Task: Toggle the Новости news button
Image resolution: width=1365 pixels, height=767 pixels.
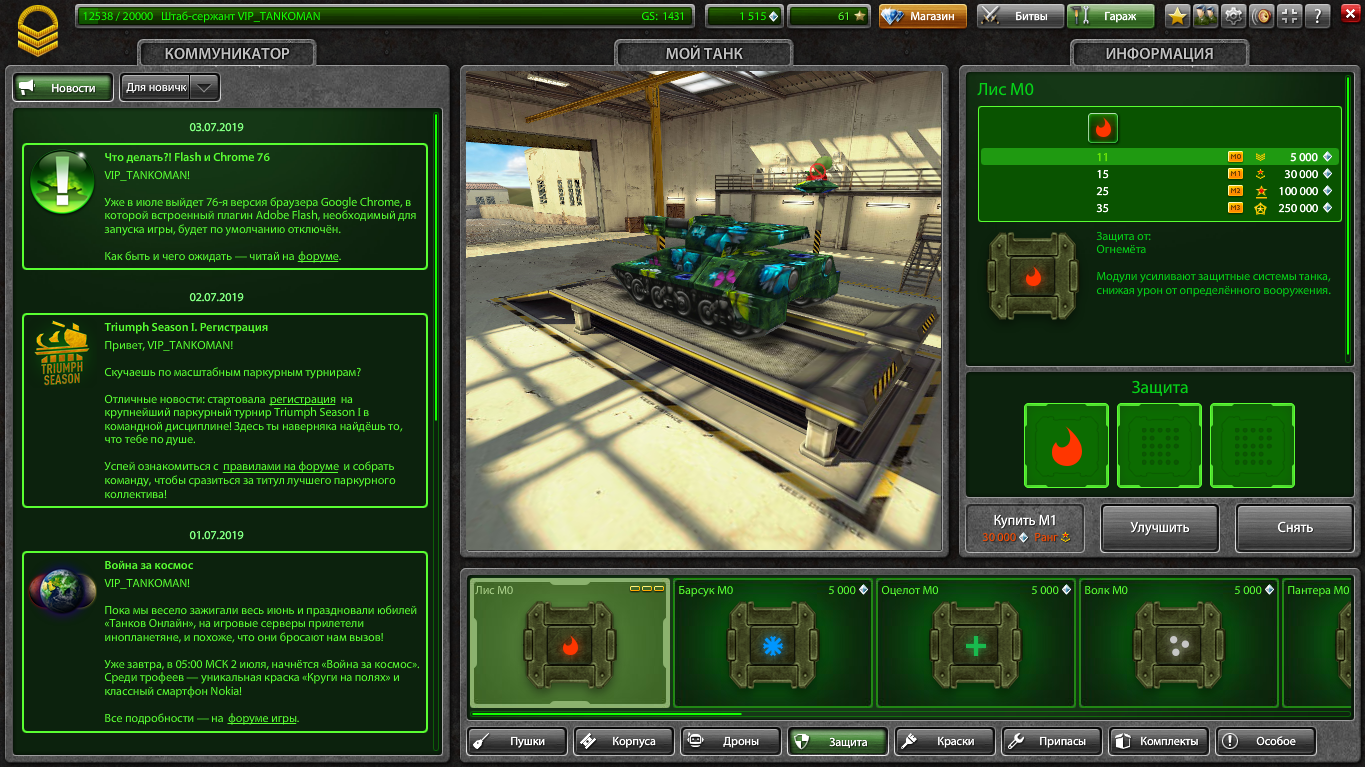Action: [x=62, y=88]
